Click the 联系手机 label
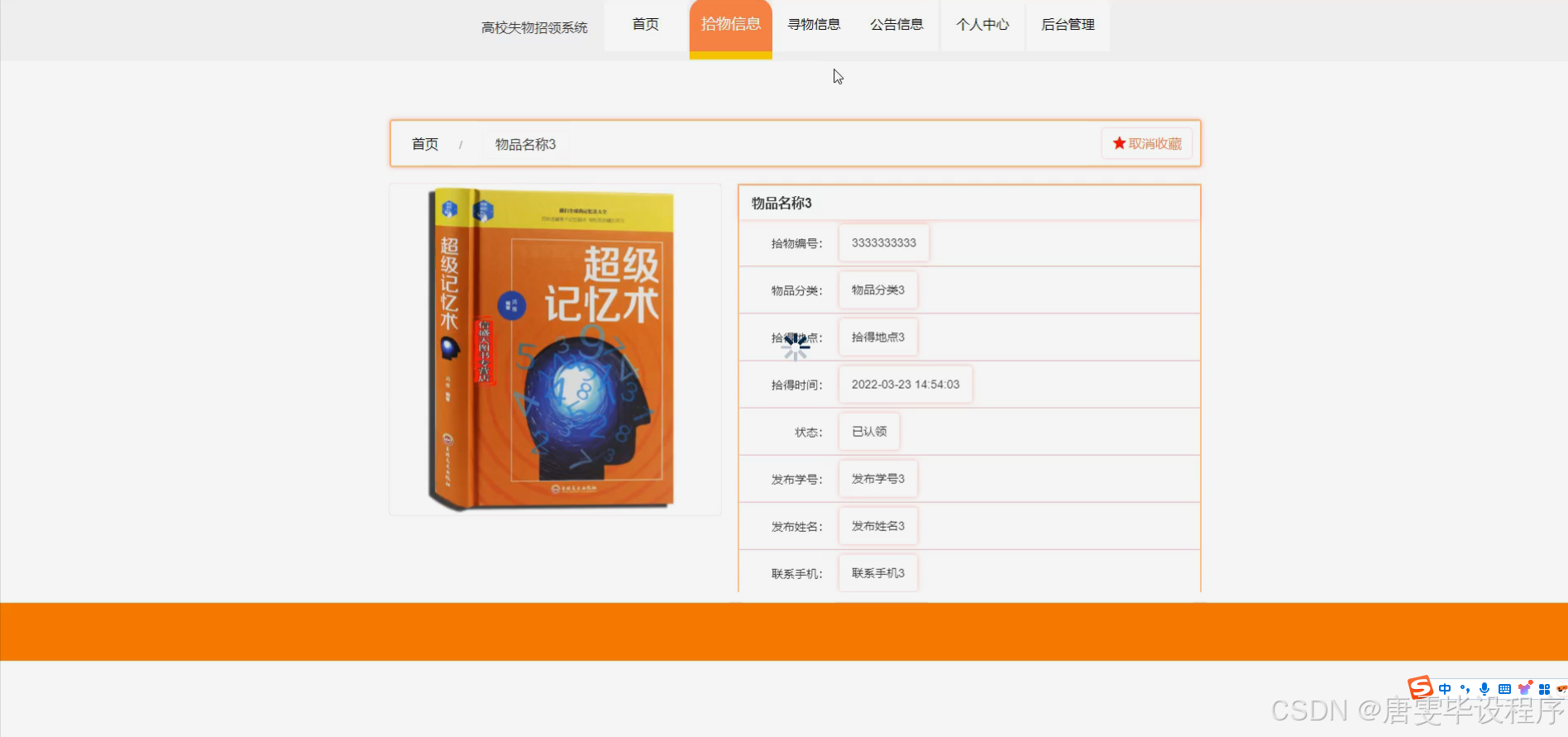Image resolution: width=1568 pixels, height=737 pixels. (x=797, y=574)
